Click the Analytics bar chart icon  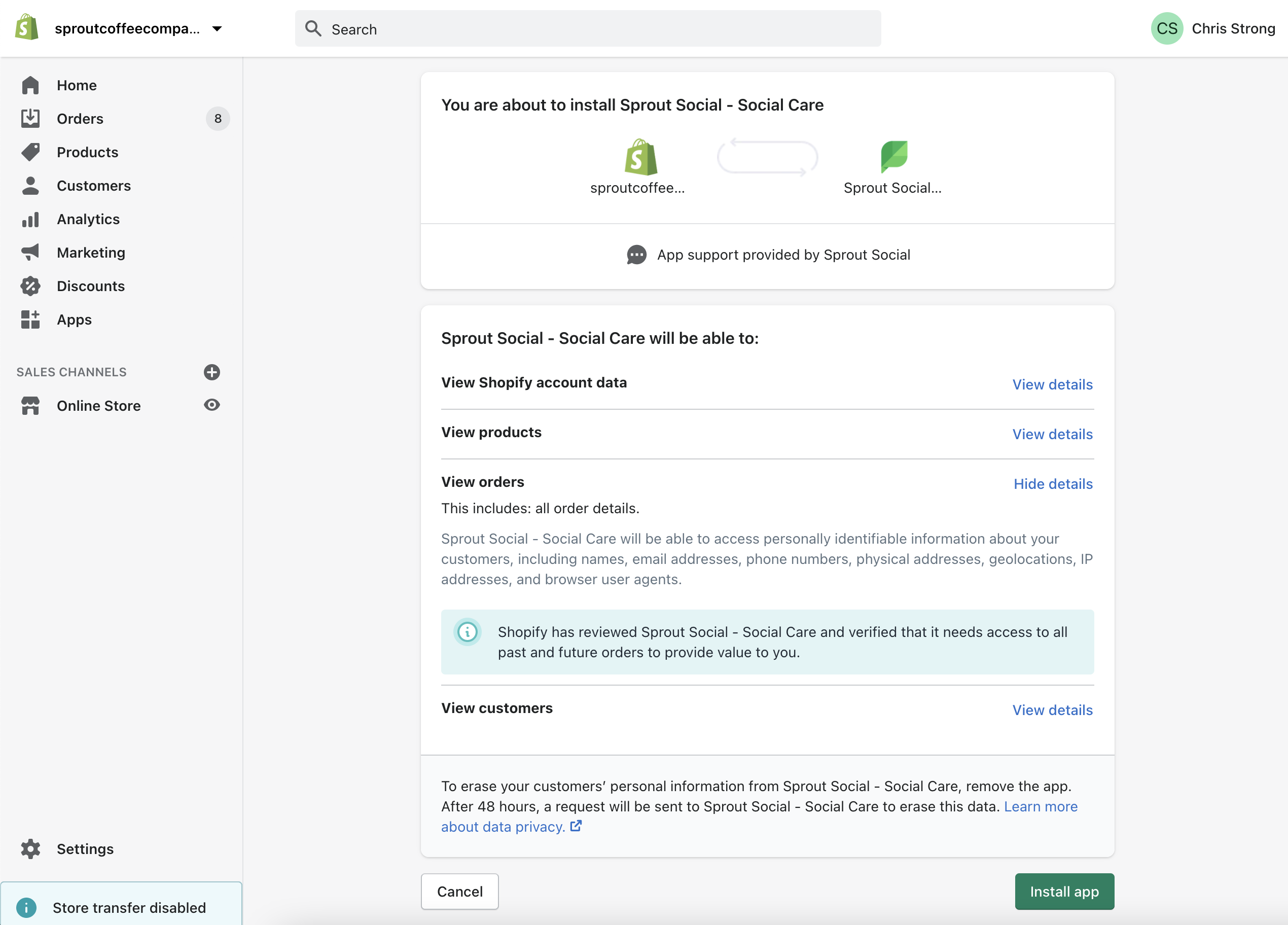[30, 219]
